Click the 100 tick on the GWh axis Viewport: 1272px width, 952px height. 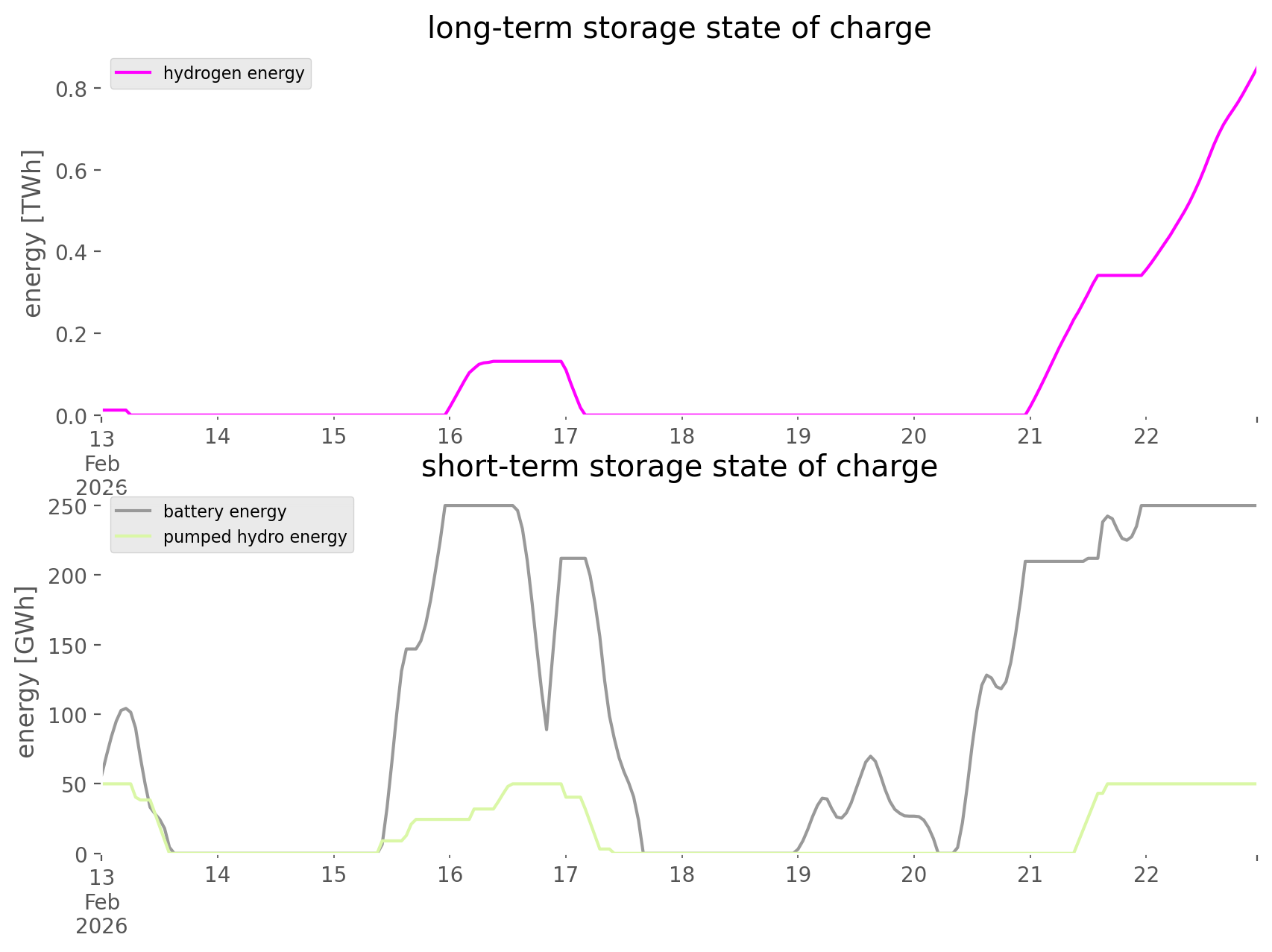point(69,715)
